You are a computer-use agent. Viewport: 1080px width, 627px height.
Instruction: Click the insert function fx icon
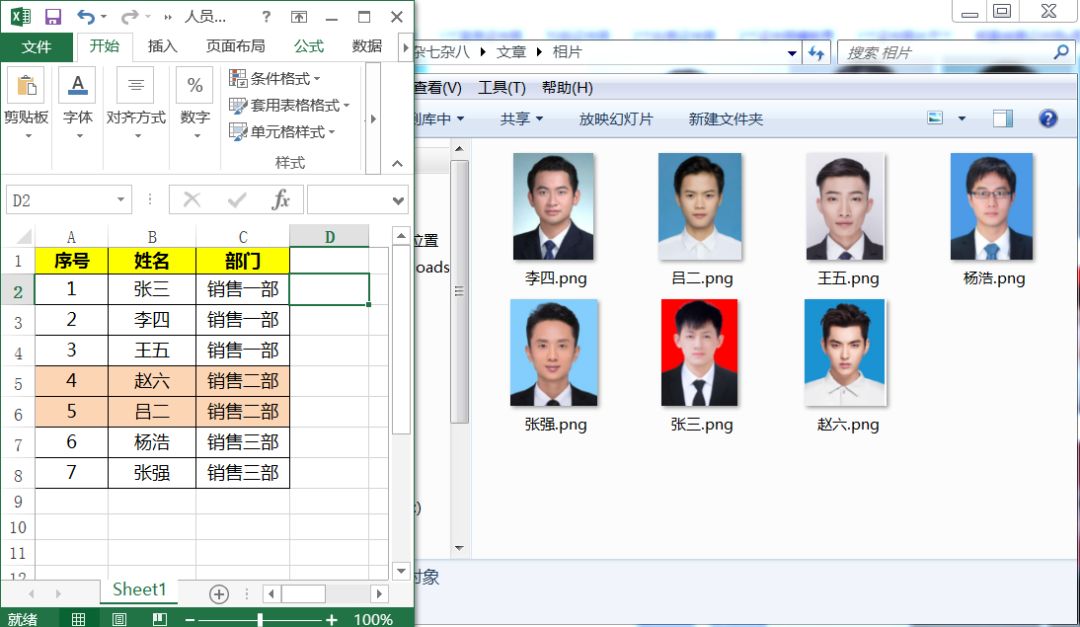280,200
